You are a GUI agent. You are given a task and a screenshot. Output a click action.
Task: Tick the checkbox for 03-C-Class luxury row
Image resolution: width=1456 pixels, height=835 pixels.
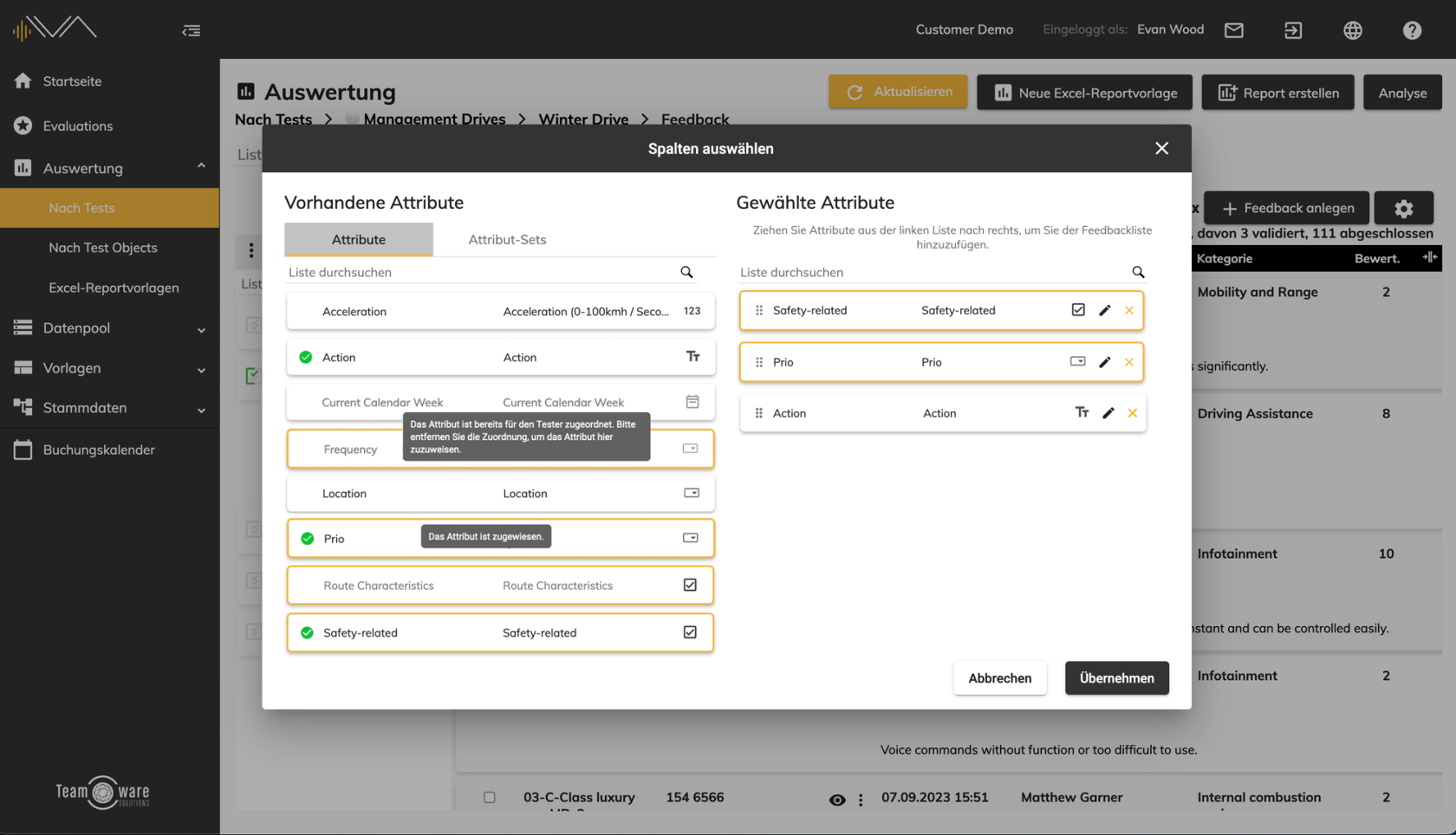point(490,797)
